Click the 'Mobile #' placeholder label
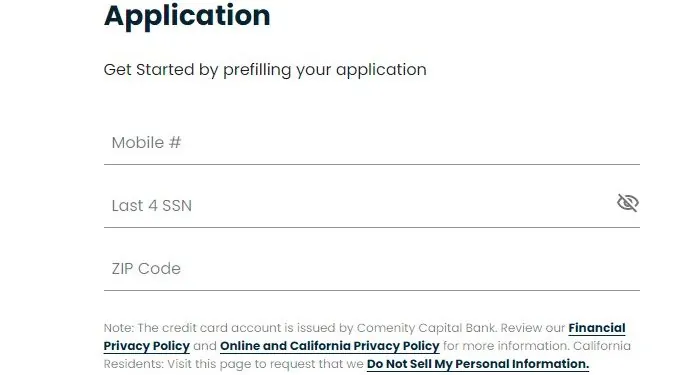The height and width of the screenshot is (375, 700). (146, 143)
